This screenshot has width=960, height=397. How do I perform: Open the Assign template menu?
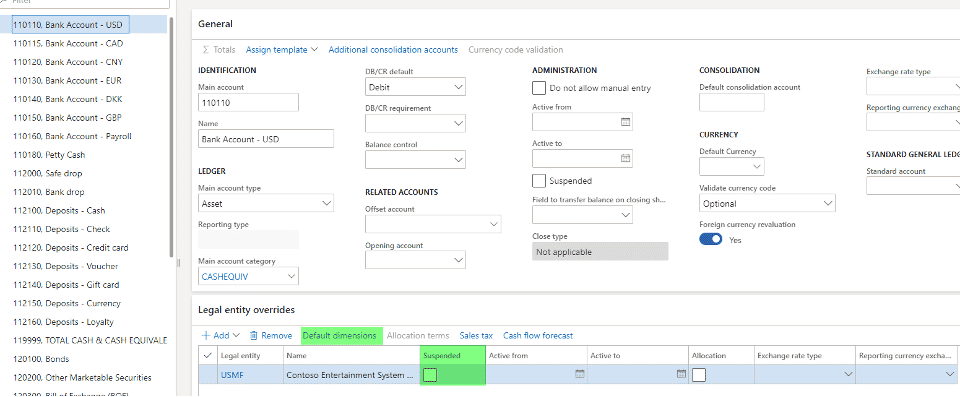(x=282, y=50)
